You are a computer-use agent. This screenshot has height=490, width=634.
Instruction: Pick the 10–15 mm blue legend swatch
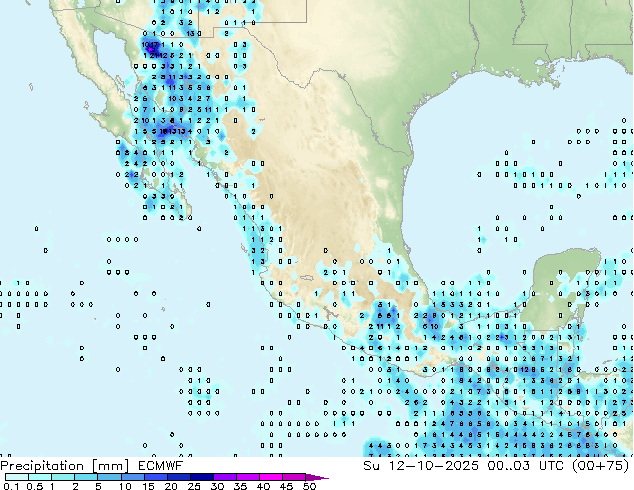[132, 477]
